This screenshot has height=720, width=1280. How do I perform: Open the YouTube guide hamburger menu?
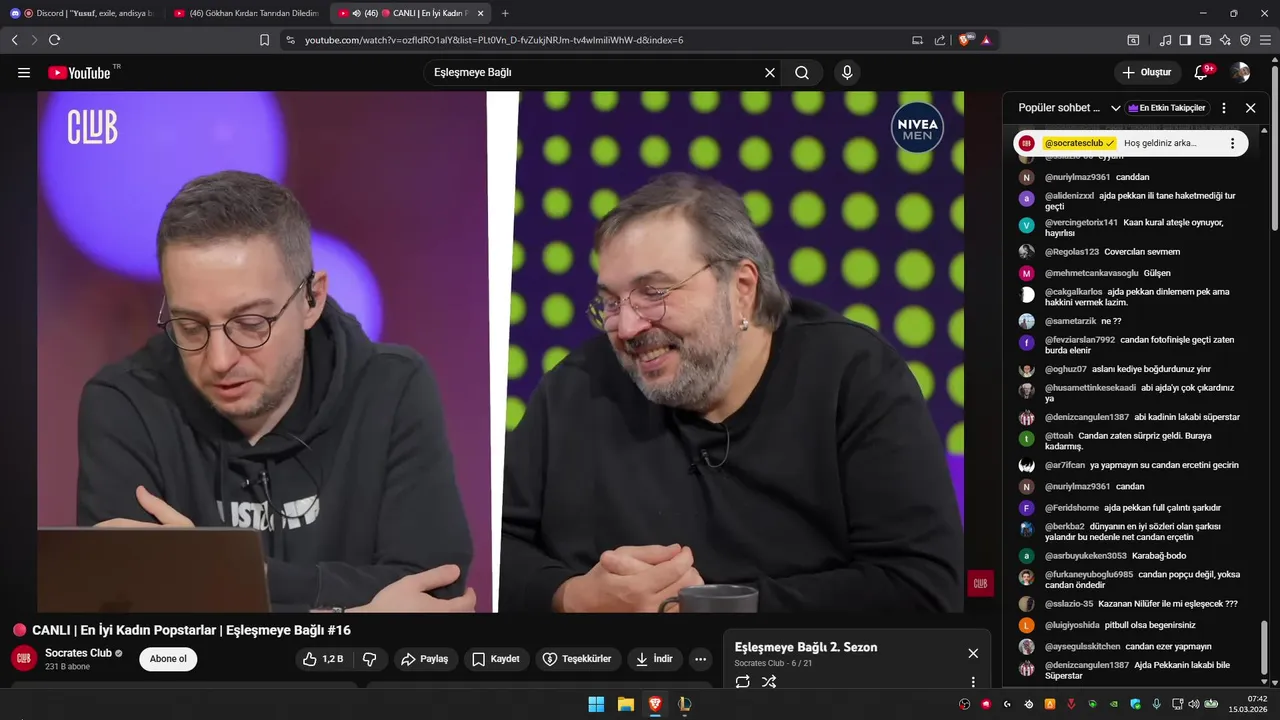coord(24,72)
